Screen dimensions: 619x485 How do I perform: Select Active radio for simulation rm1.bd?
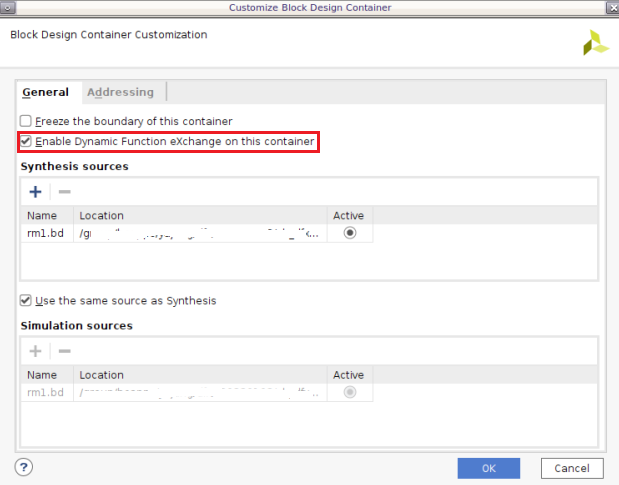pos(350,392)
